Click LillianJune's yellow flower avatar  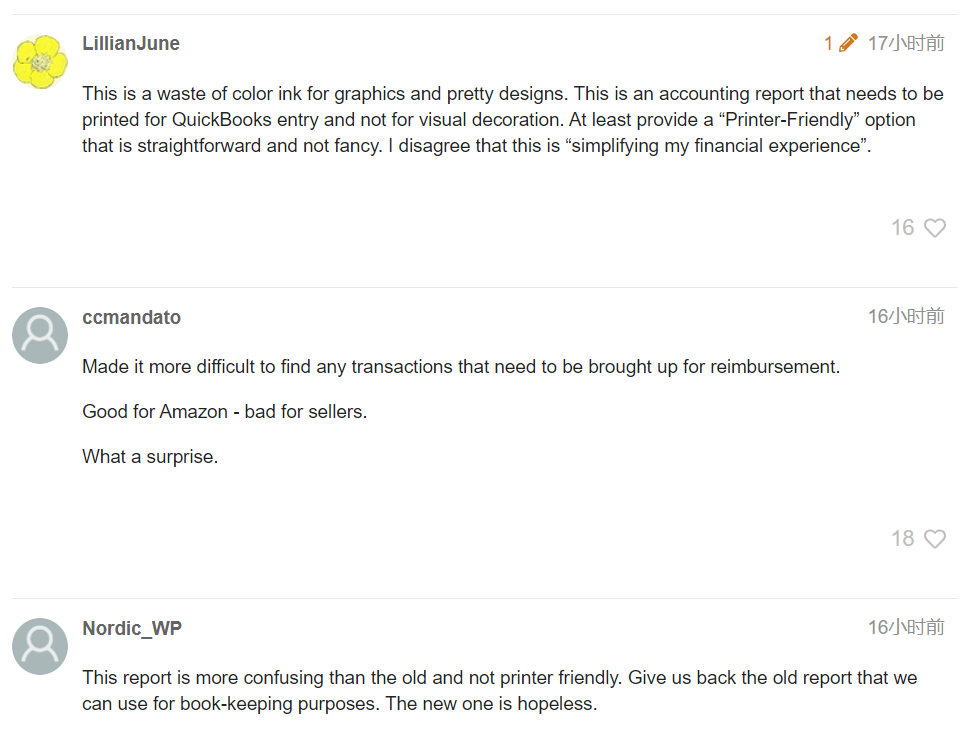[40, 62]
